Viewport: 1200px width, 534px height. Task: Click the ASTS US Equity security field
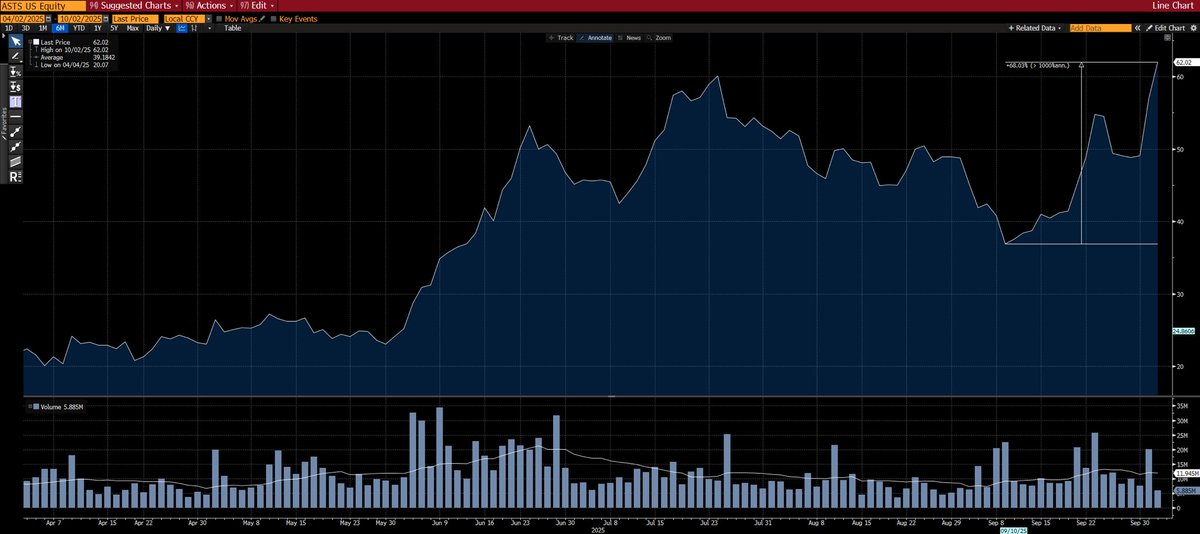click(x=42, y=6)
